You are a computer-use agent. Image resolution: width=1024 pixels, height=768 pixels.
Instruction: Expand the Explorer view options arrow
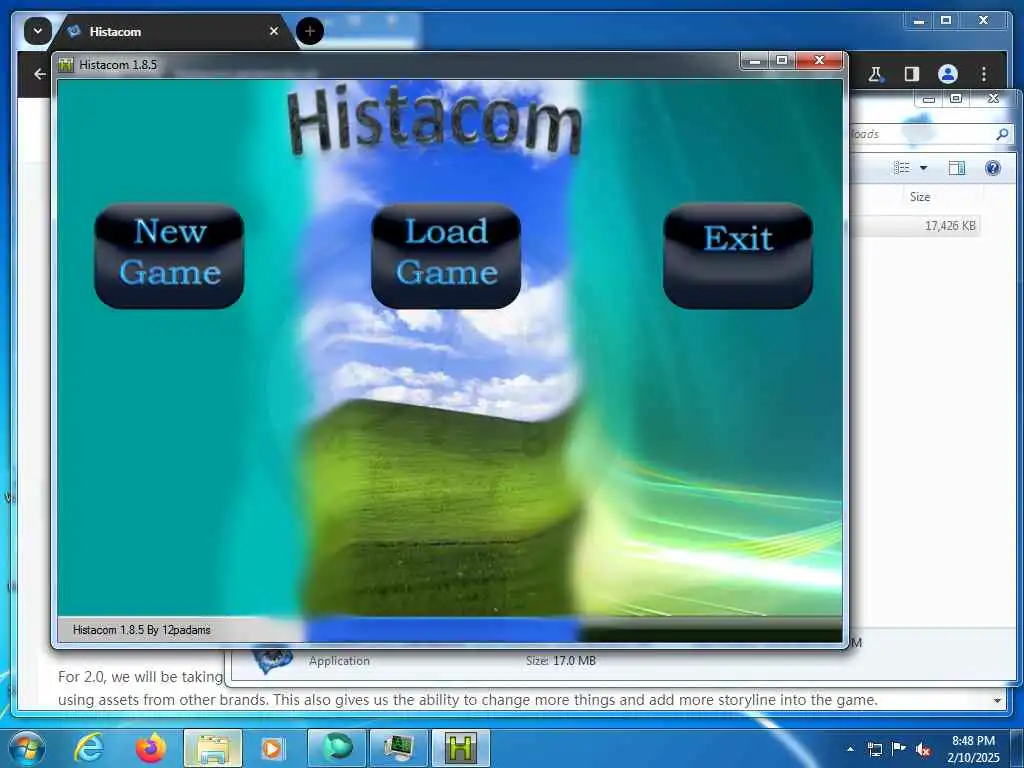tap(923, 168)
